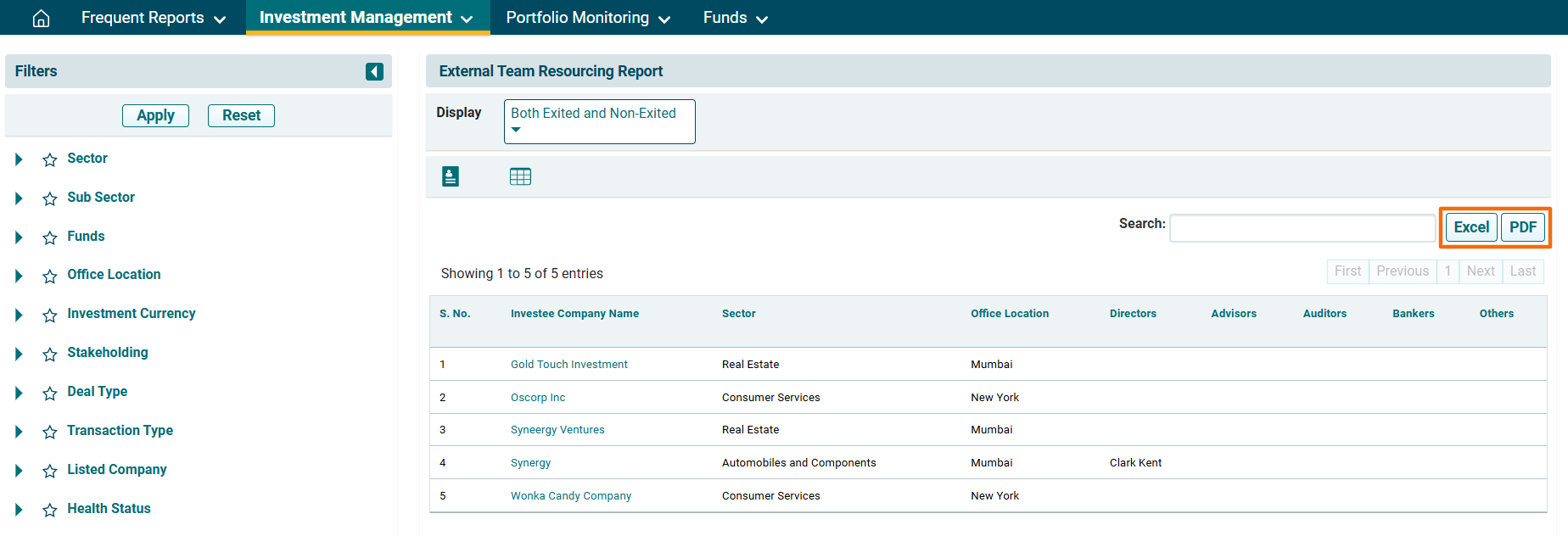This screenshot has height=536, width=1568.
Task: Open the Wonka Candy Company link
Action: [570, 496]
